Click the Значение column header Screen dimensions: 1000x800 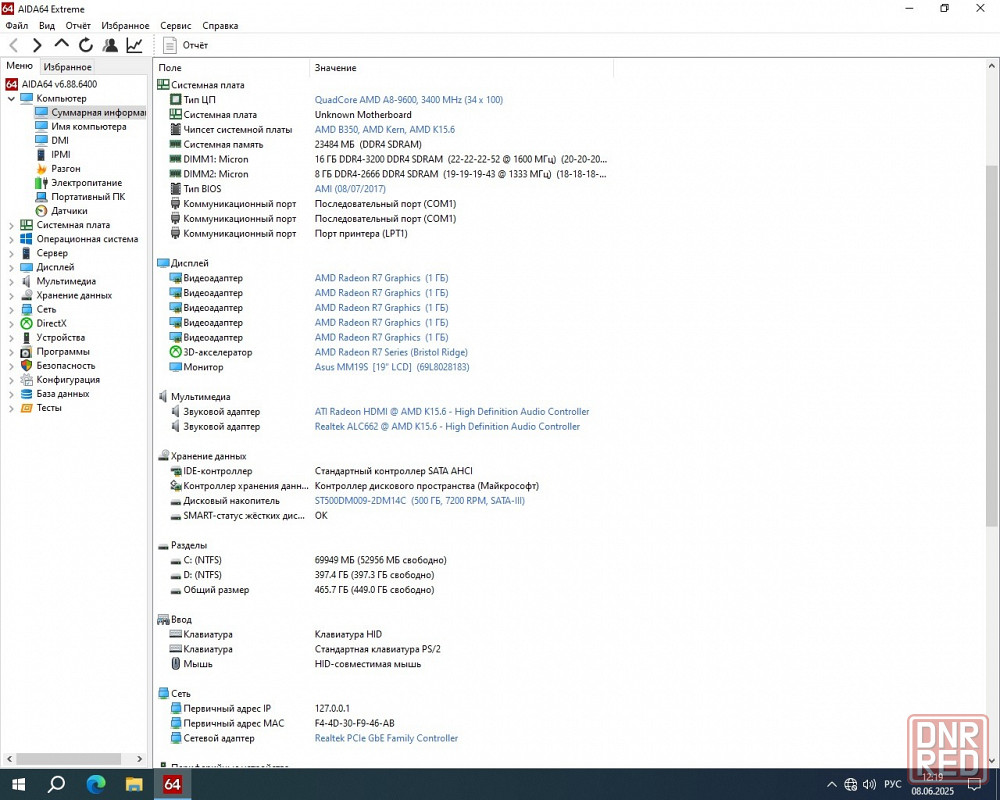[x=461, y=68]
